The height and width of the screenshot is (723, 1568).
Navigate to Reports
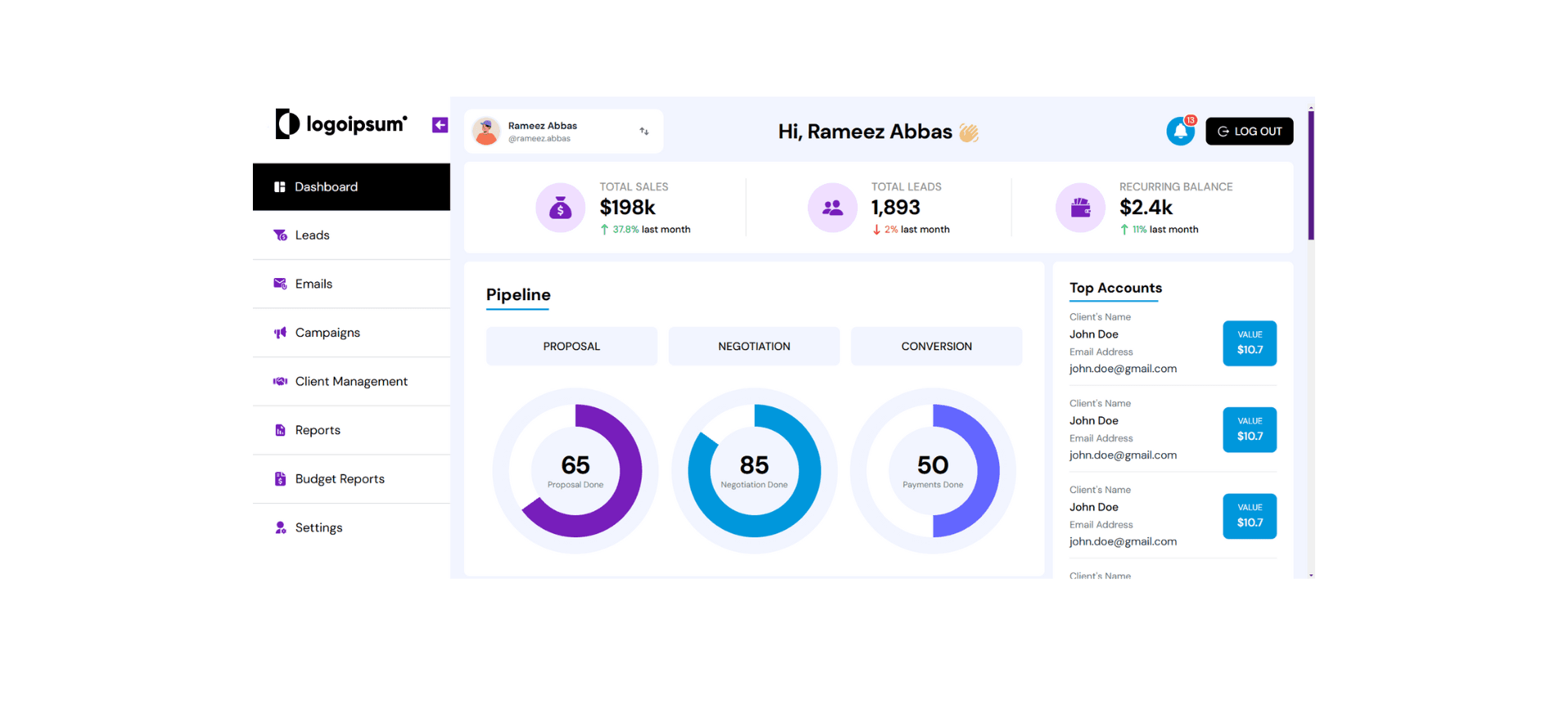351,430
